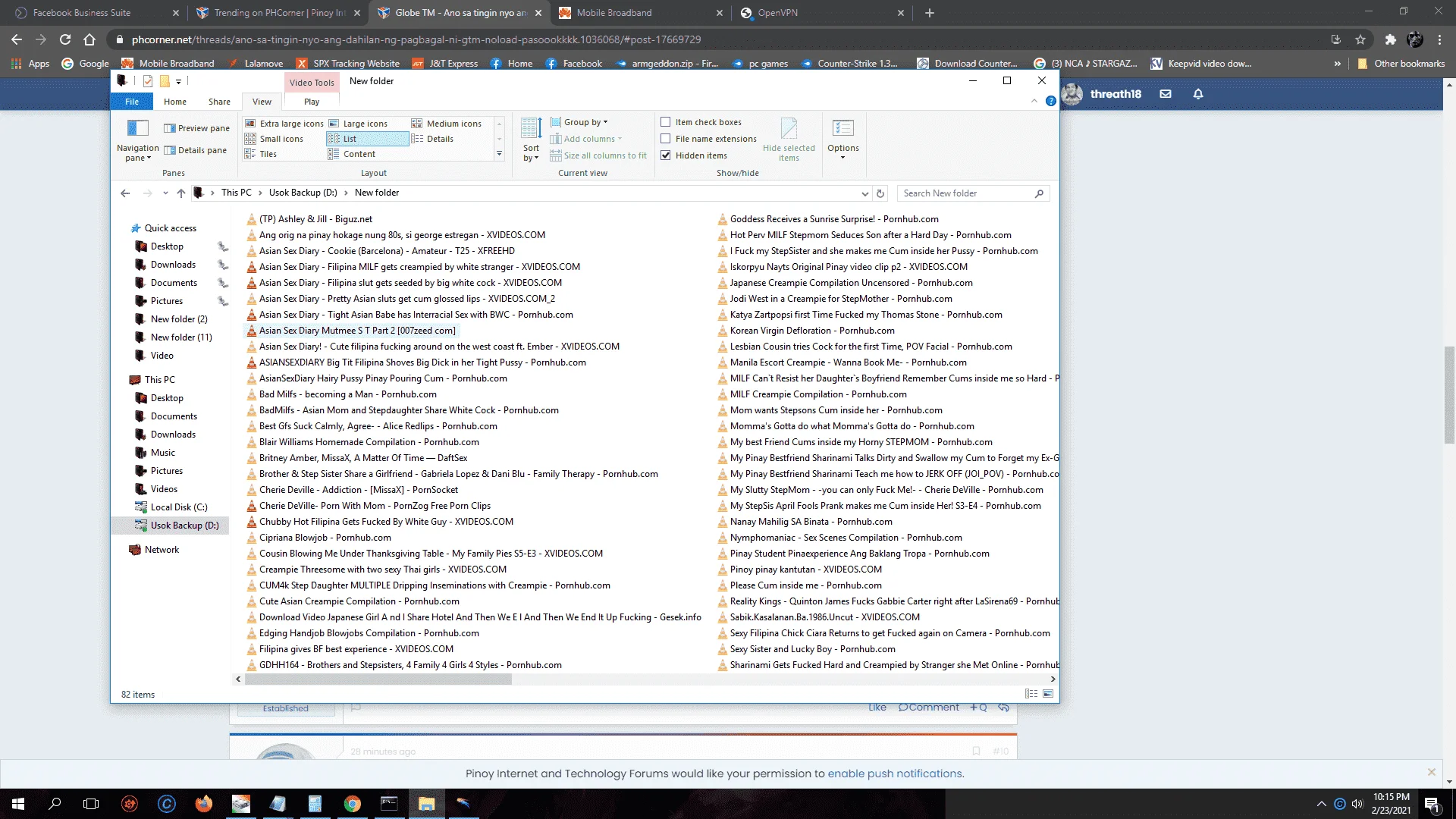Image resolution: width=1456 pixels, height=819 pixels.
Task: Open New folder (11) in Quick access
Action: [180, 337]
